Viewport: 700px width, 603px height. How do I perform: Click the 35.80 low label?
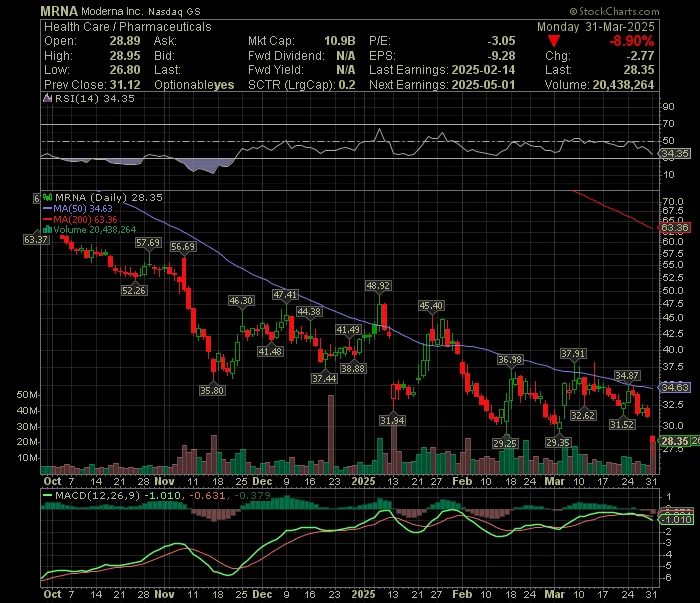pos(212,391)
